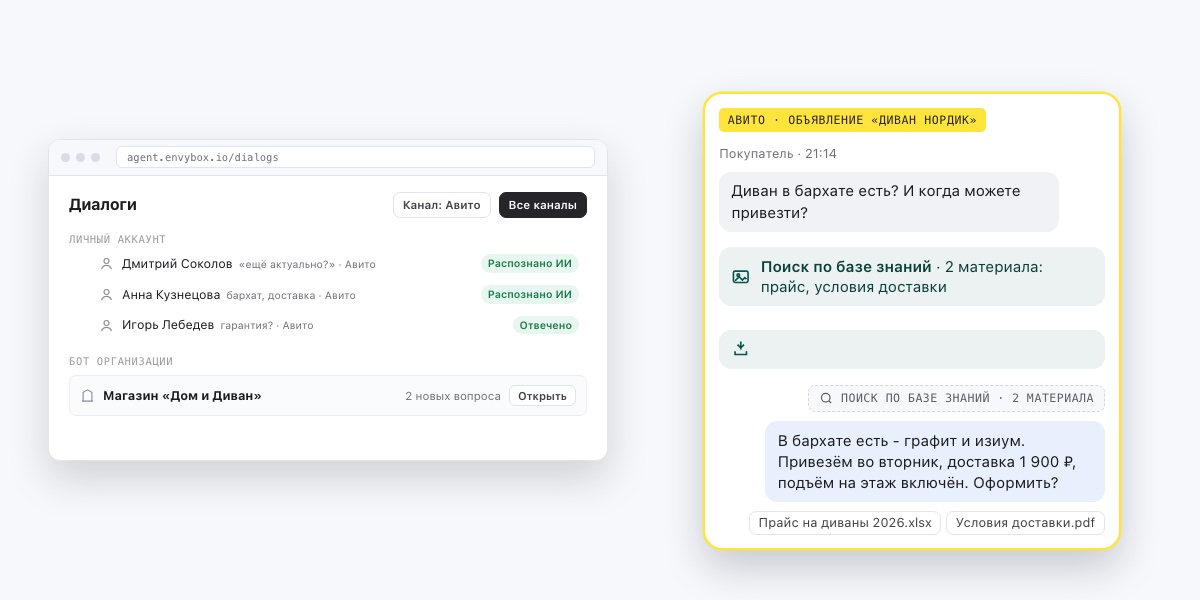This screenshot has width=1200, height=600.
Task: Open the Прайс на диваны 2026.xlsx attachment
Action: click(x=845, y=523)
